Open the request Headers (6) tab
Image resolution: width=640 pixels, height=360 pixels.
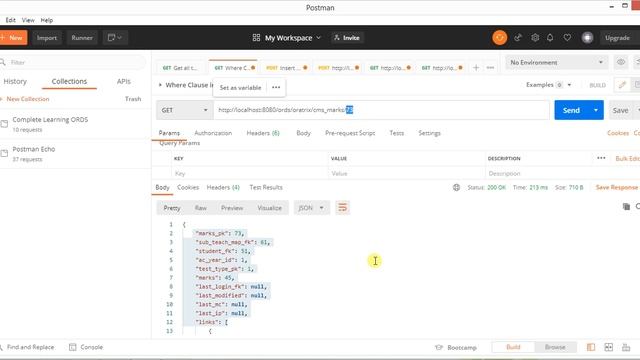coord(263,133)
